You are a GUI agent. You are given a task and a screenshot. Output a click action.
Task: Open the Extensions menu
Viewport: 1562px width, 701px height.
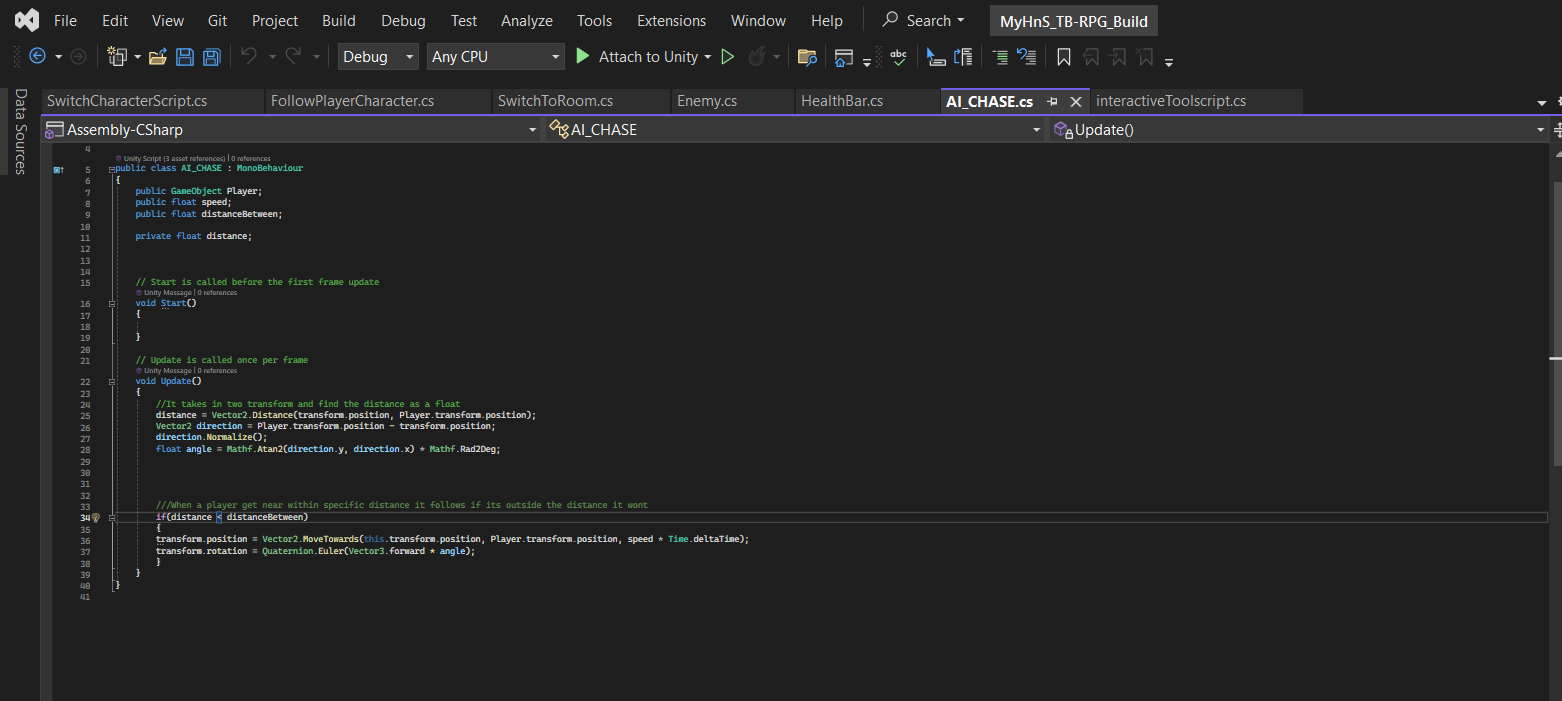671,20
